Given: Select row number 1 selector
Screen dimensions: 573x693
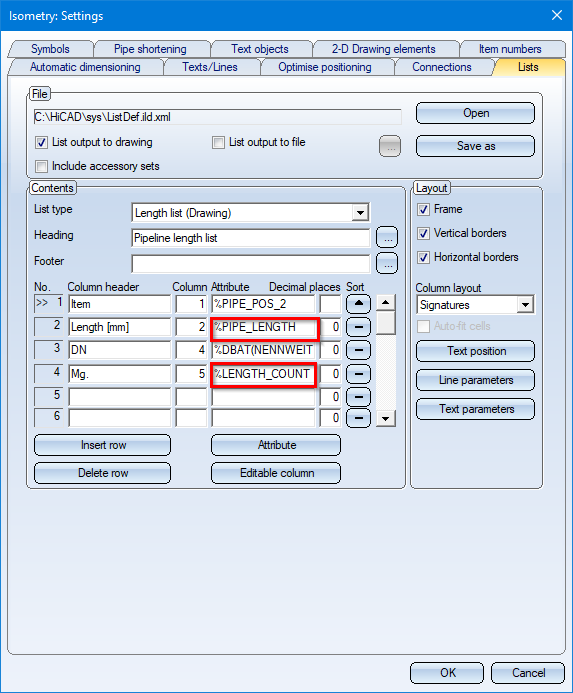Looking at the screenshot, I should [49, 303].
